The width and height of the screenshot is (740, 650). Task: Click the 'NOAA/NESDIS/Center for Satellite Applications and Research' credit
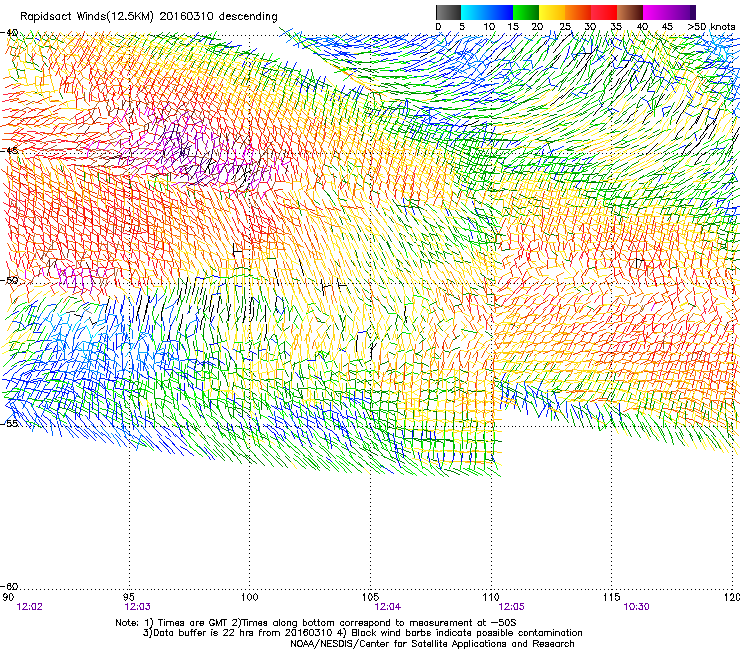point(432,644)
